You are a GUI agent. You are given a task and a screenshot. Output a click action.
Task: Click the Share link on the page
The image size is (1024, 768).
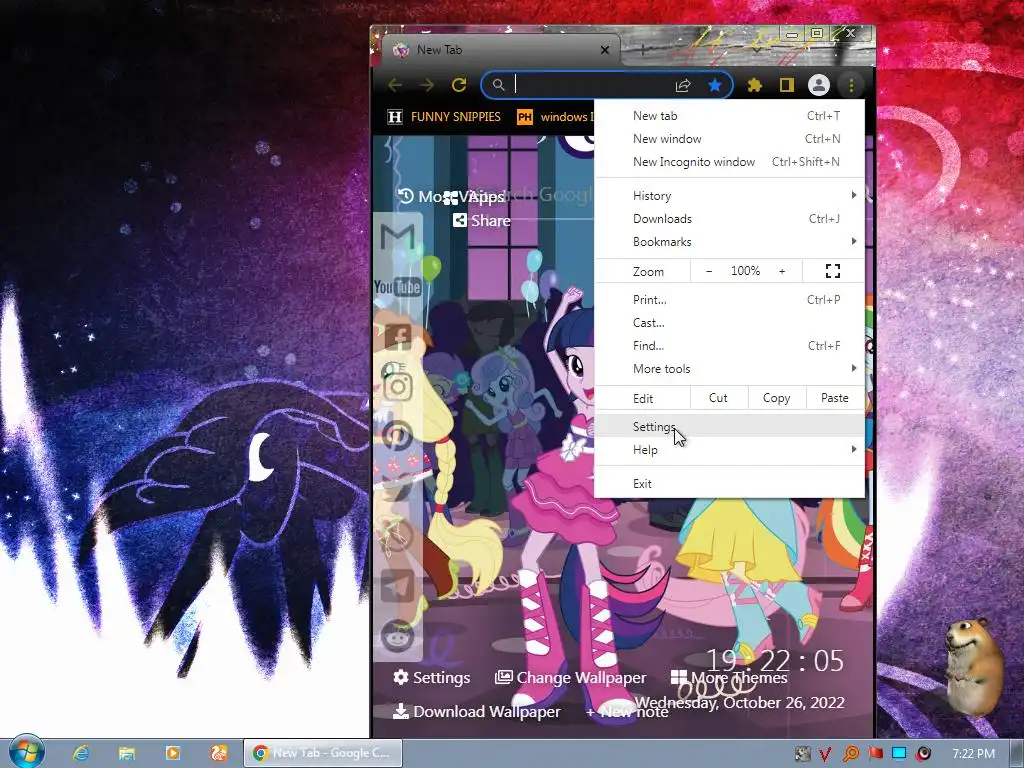[x=482, y=221]
